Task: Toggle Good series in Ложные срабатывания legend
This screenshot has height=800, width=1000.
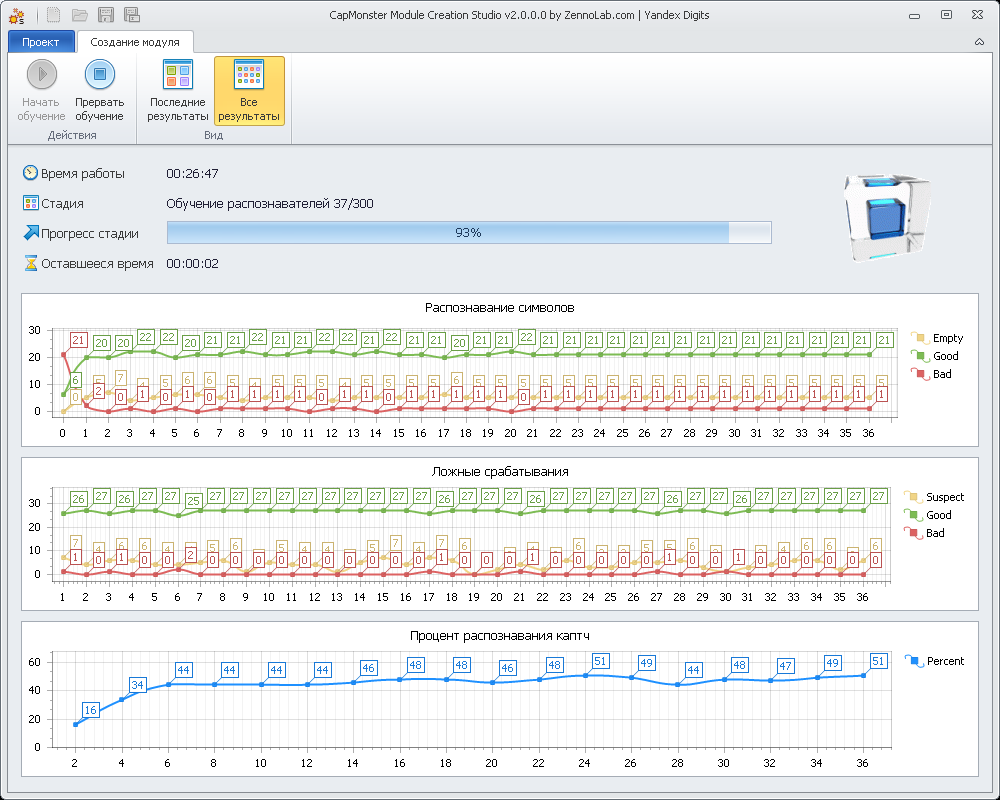Action: [928, 515]
